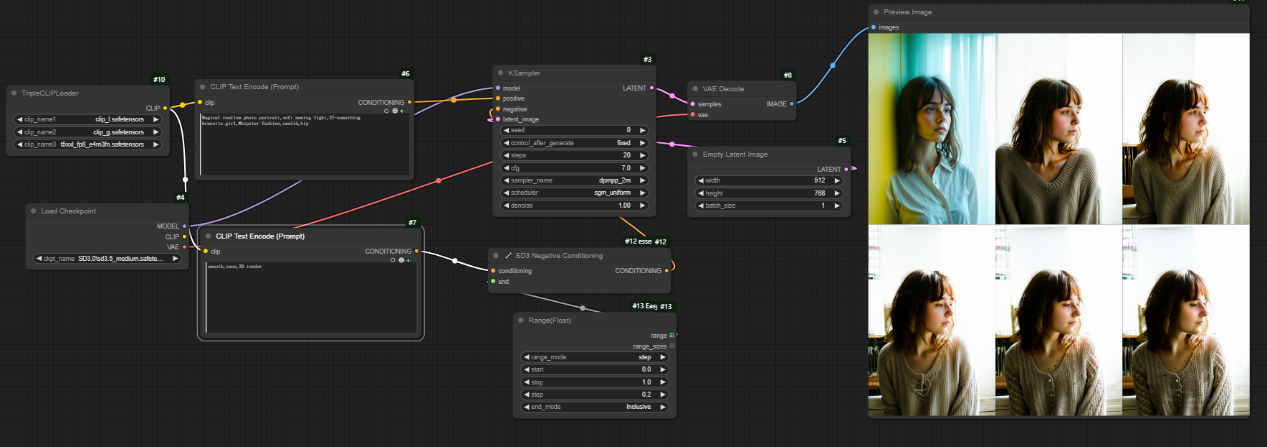Screen dimensions: 1267x447
Task: Click the Empty Latent Image collapse dot
Action: click(x=696, y=154)
